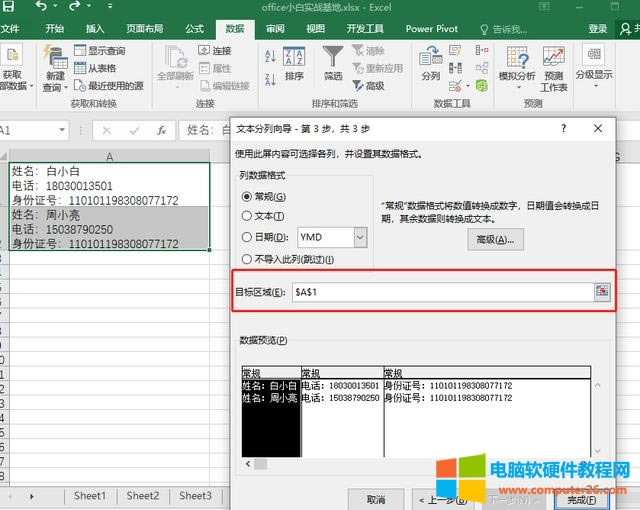Select the 常规 radio button

(x=247, y=196)
